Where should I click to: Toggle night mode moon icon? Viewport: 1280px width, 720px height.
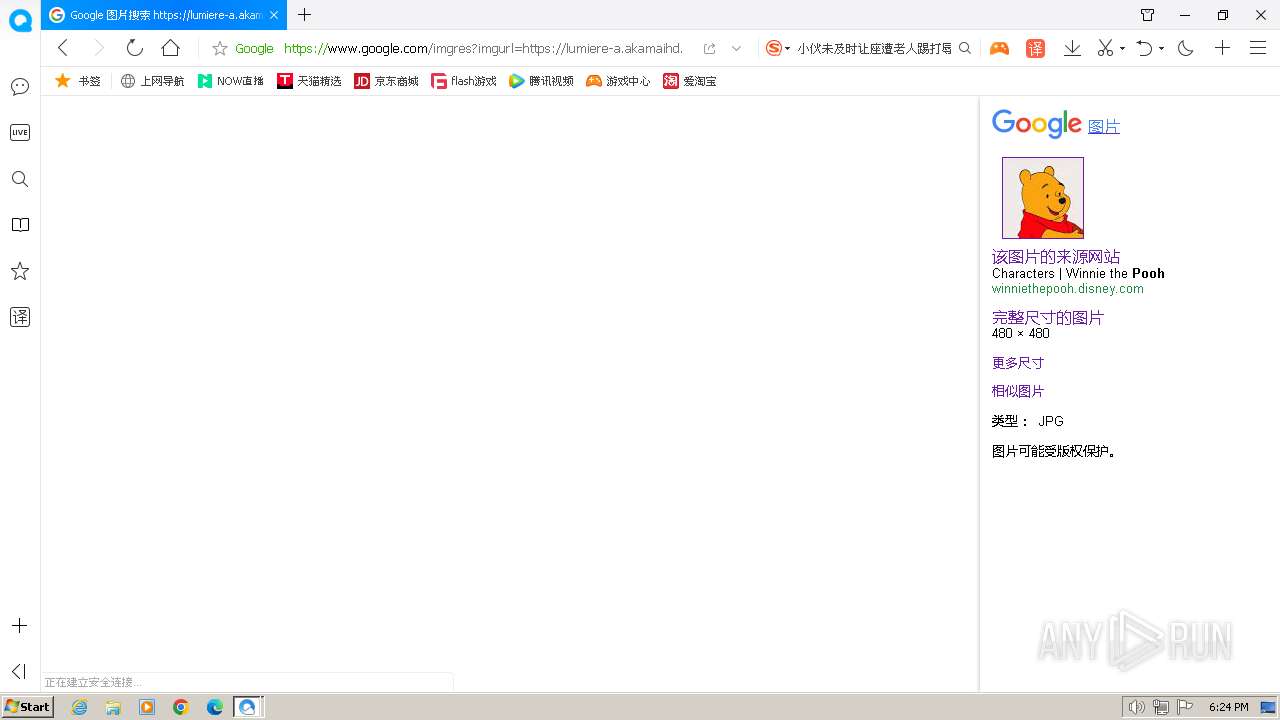tap(1186, 48)
